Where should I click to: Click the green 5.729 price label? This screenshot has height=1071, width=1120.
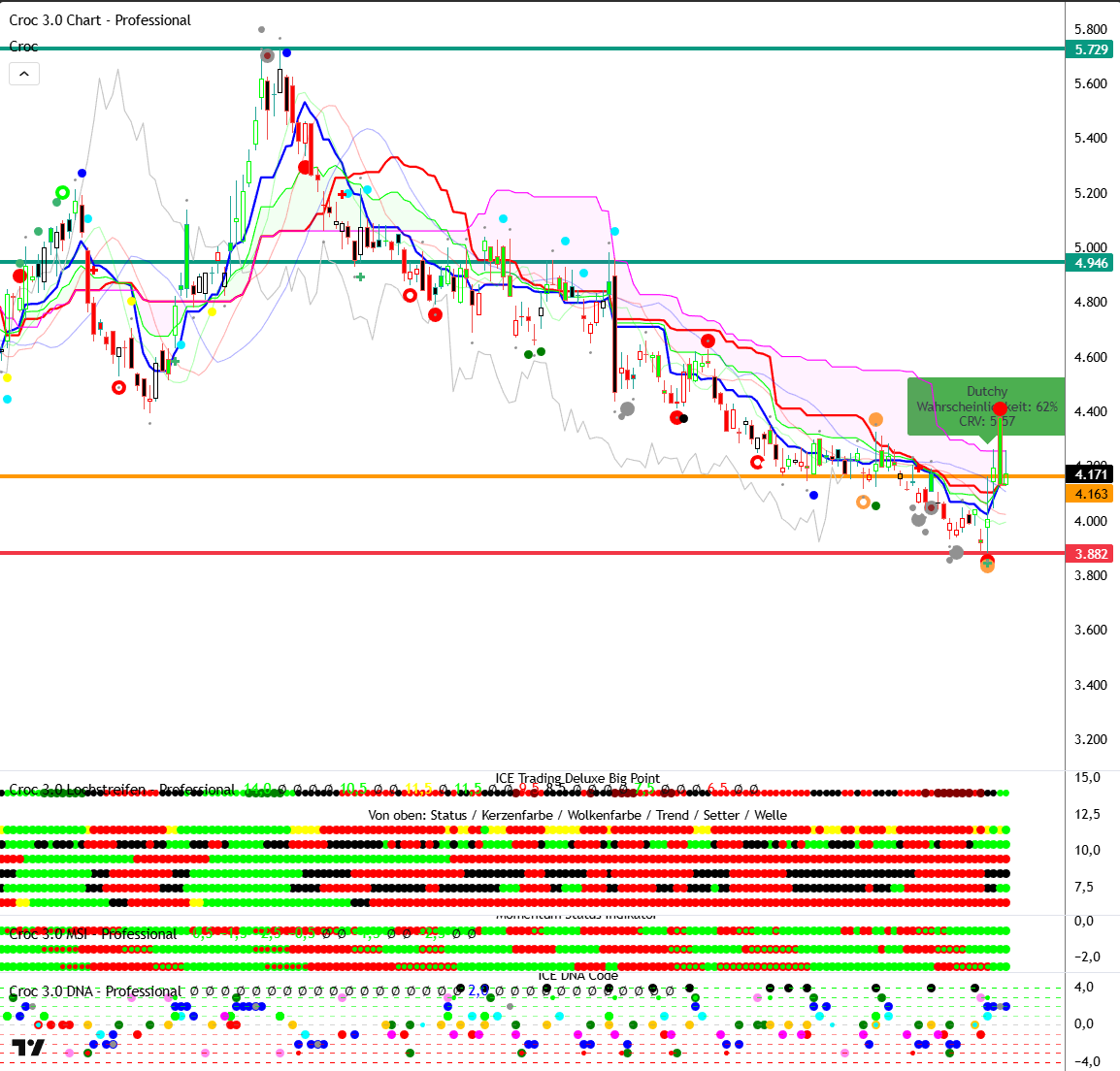(1091, 49)
